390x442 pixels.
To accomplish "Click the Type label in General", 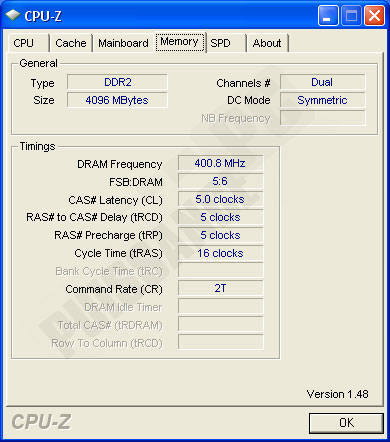I will click(42, 83).
